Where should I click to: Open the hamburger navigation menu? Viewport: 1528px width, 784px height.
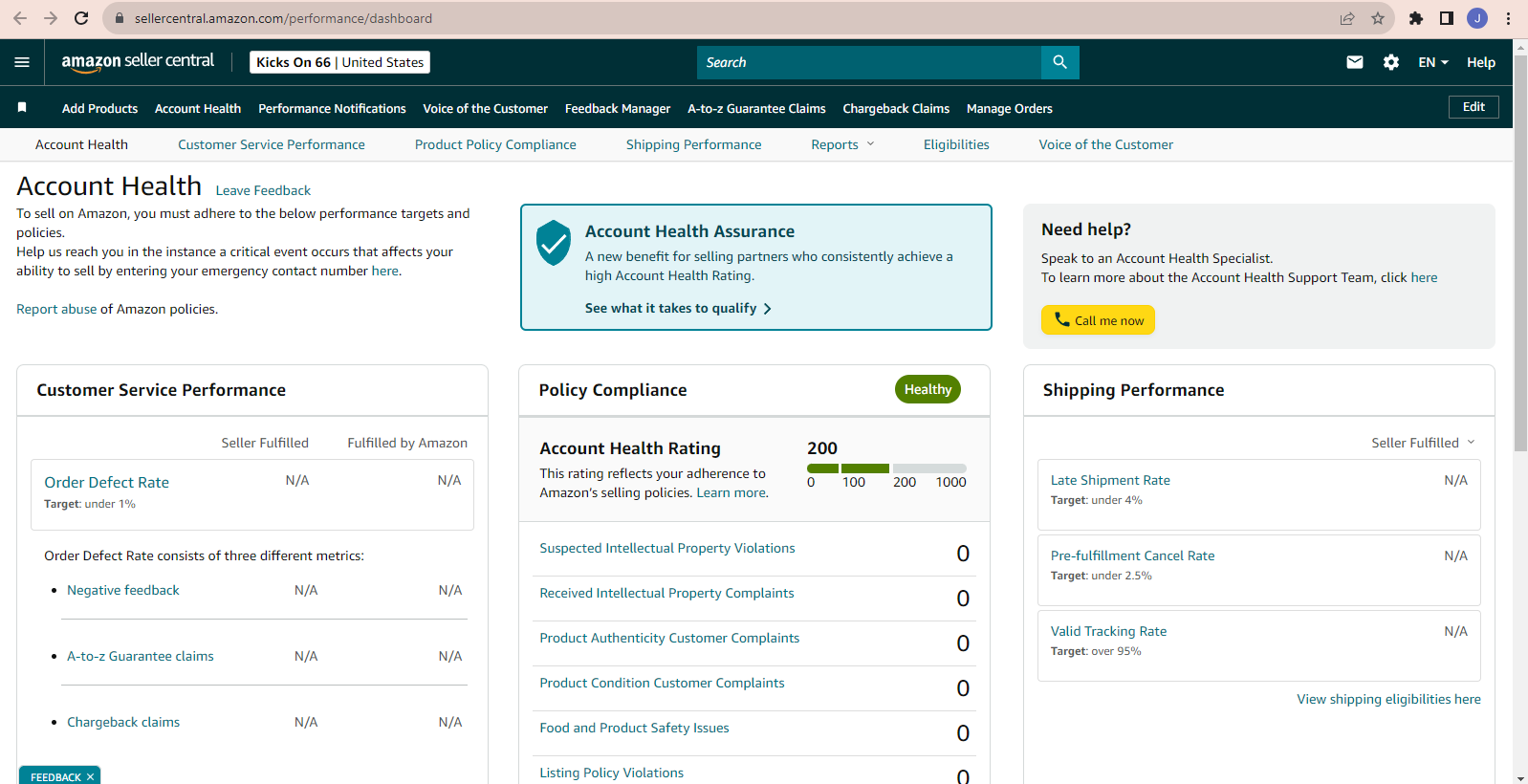tap(22, 62)
